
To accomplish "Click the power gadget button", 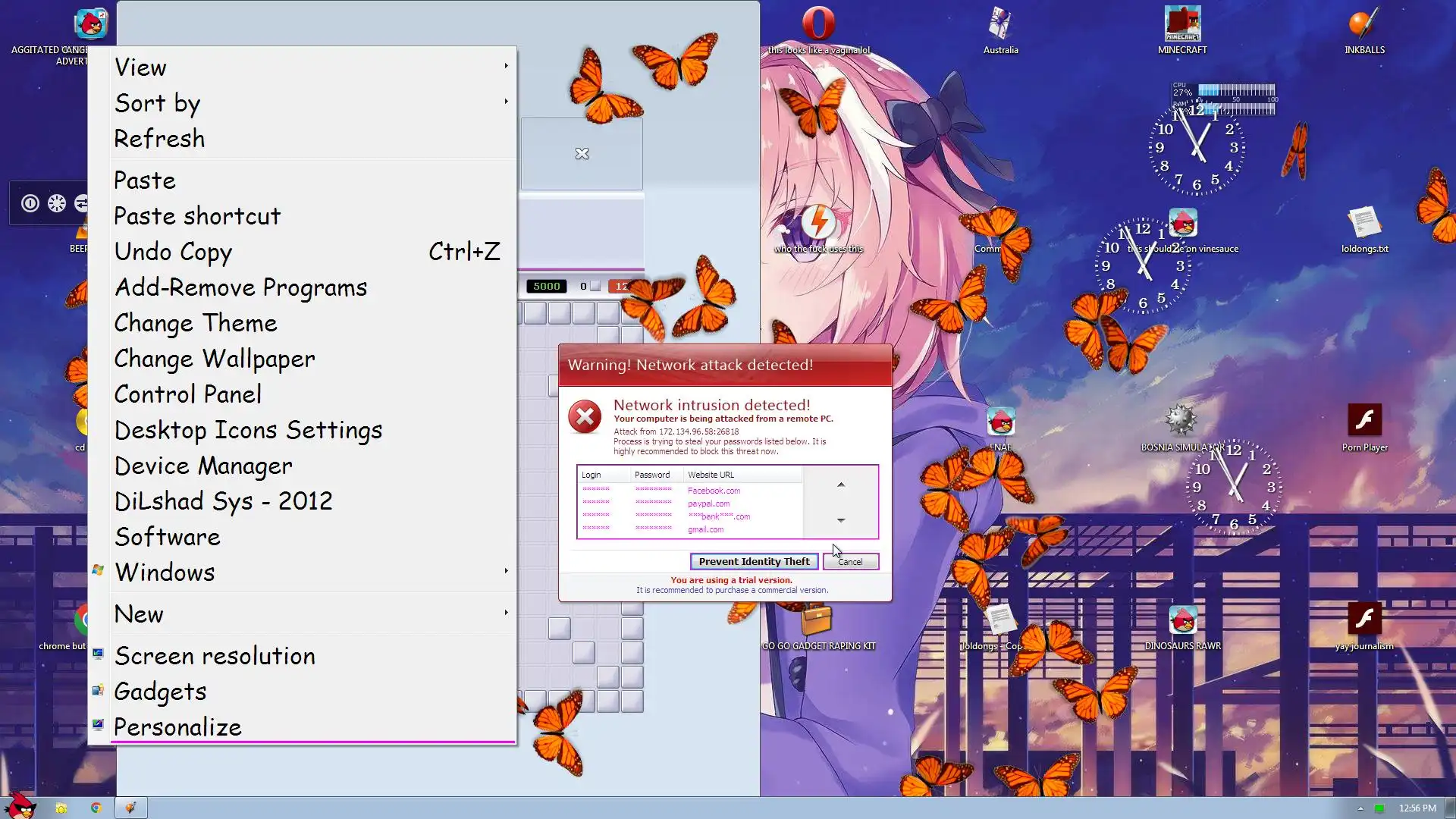I will pos(30,203).
